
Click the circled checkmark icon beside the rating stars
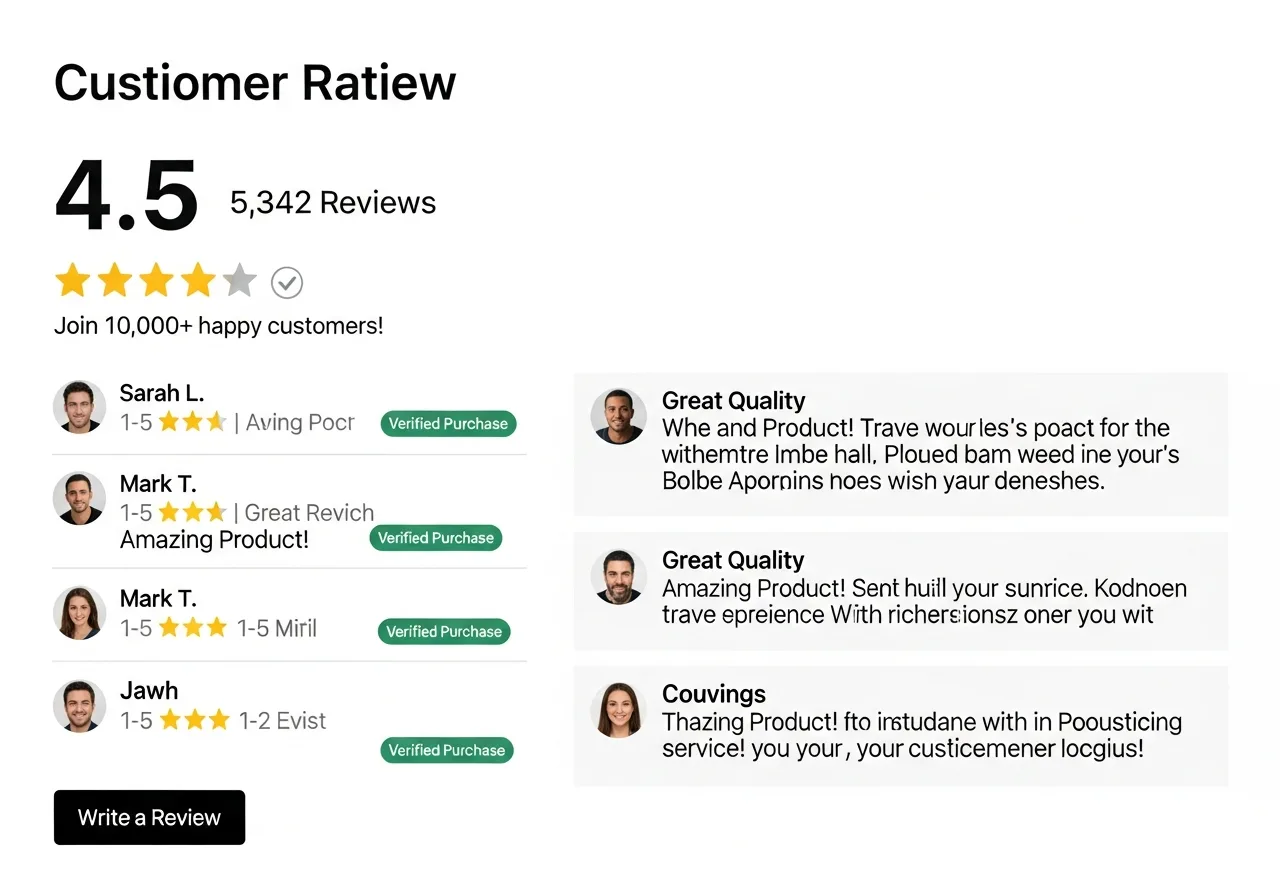[287, 283]
